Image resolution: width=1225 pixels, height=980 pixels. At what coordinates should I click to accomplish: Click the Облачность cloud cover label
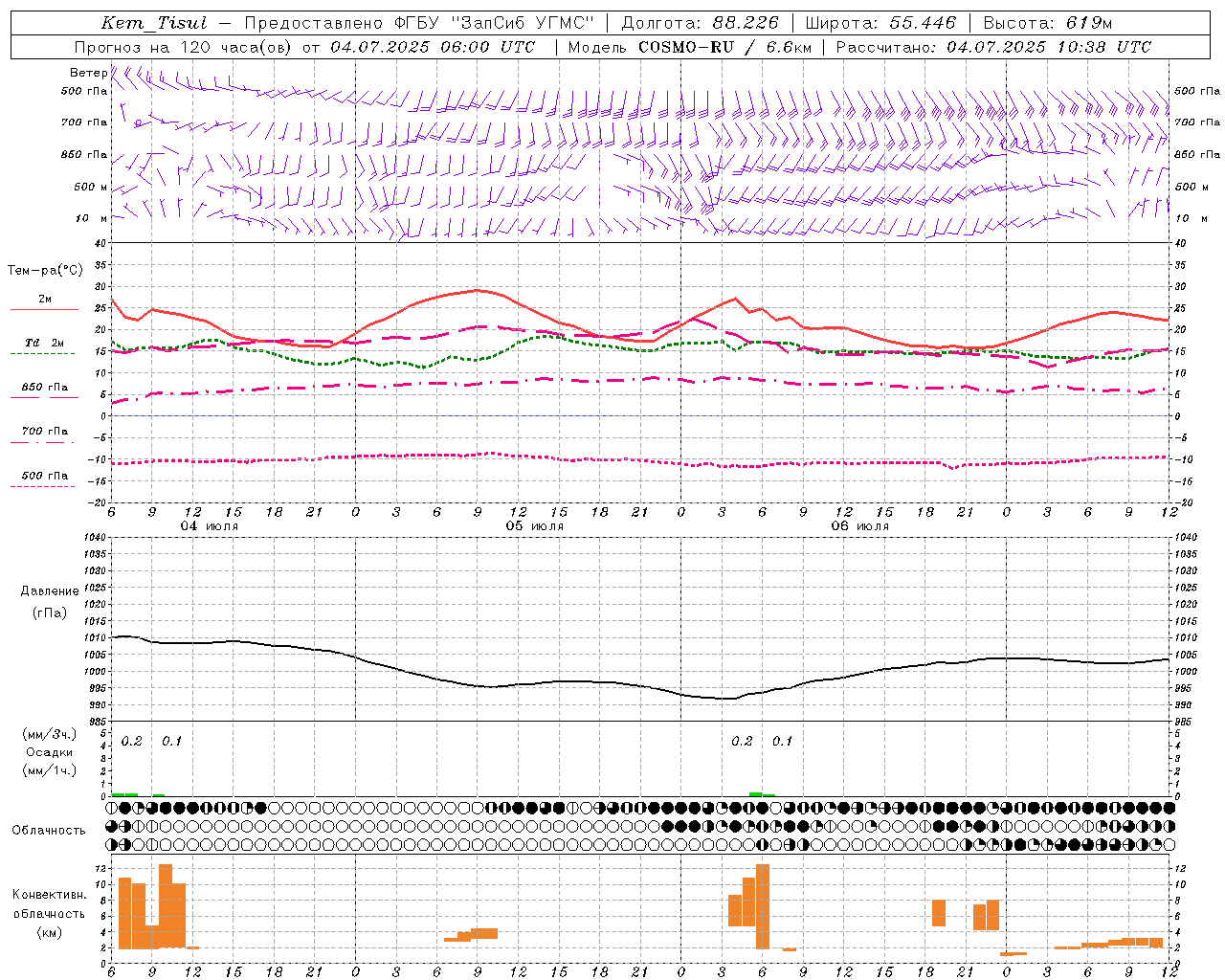tap(49, 831)
